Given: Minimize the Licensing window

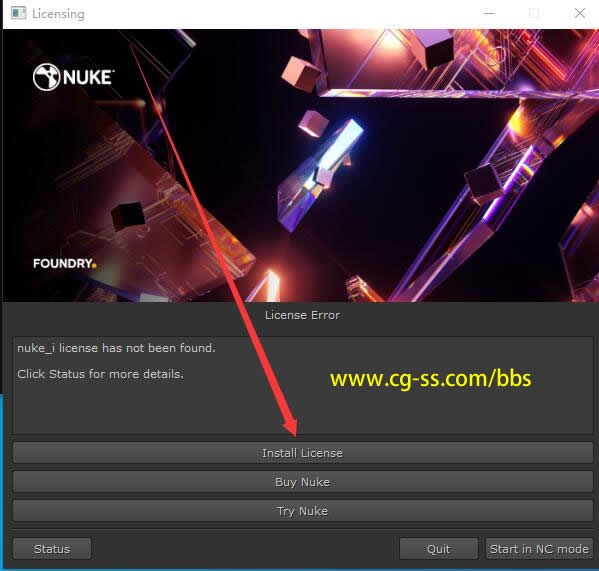Looking at the screenshot, I should click(x=489, y=13).
